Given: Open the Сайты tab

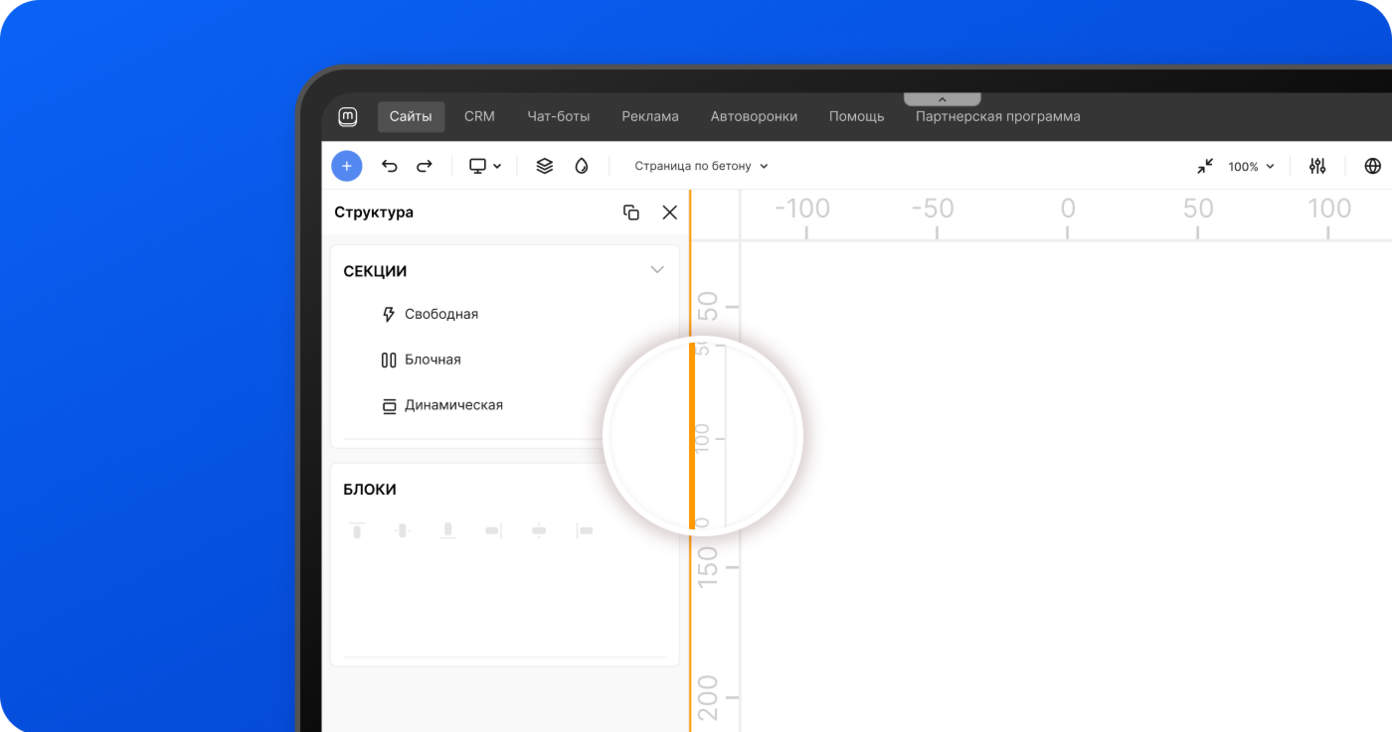Looking at the screenshot, I should pos(411,116).
